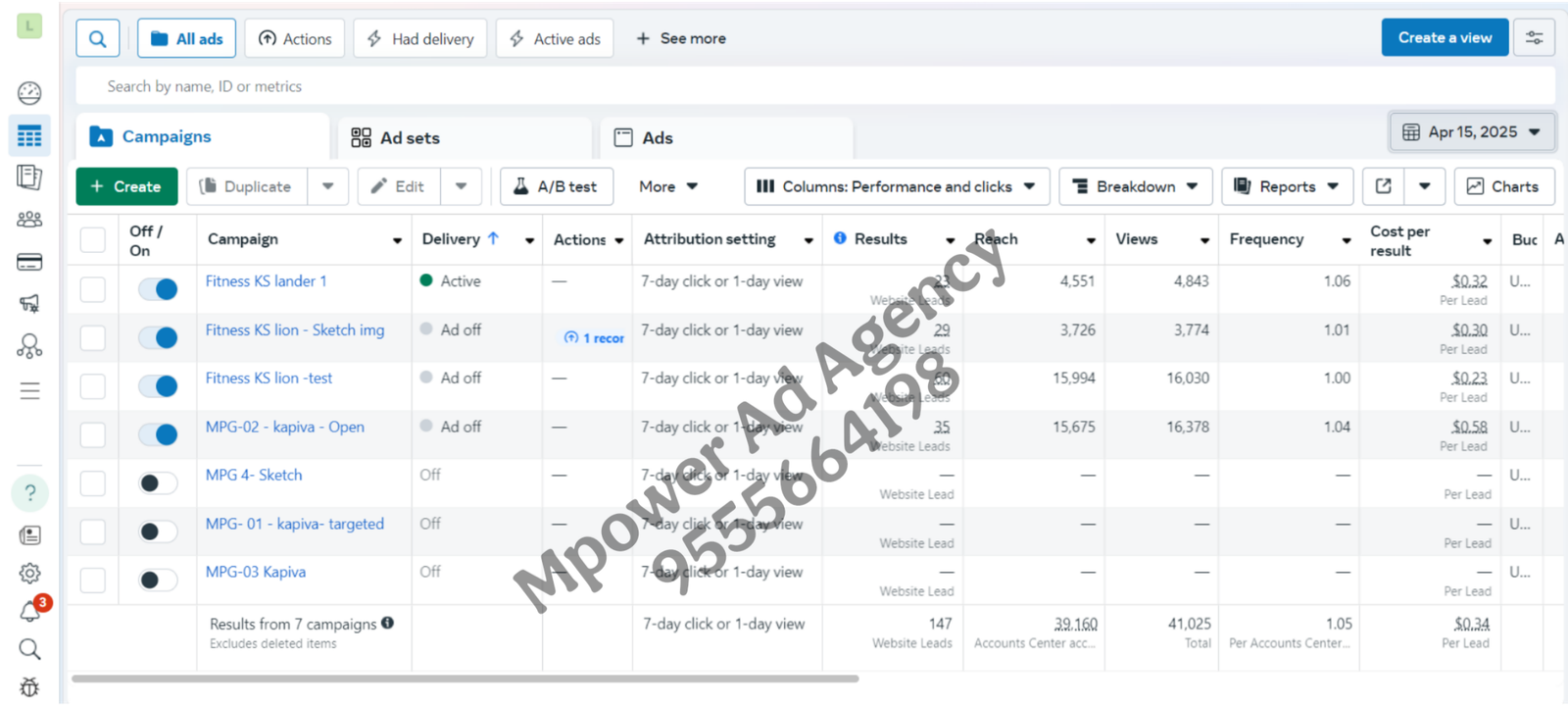The height and width of the screenshot is (707, 1568).
Task: Select the Actions filter view
Action: 295,38
